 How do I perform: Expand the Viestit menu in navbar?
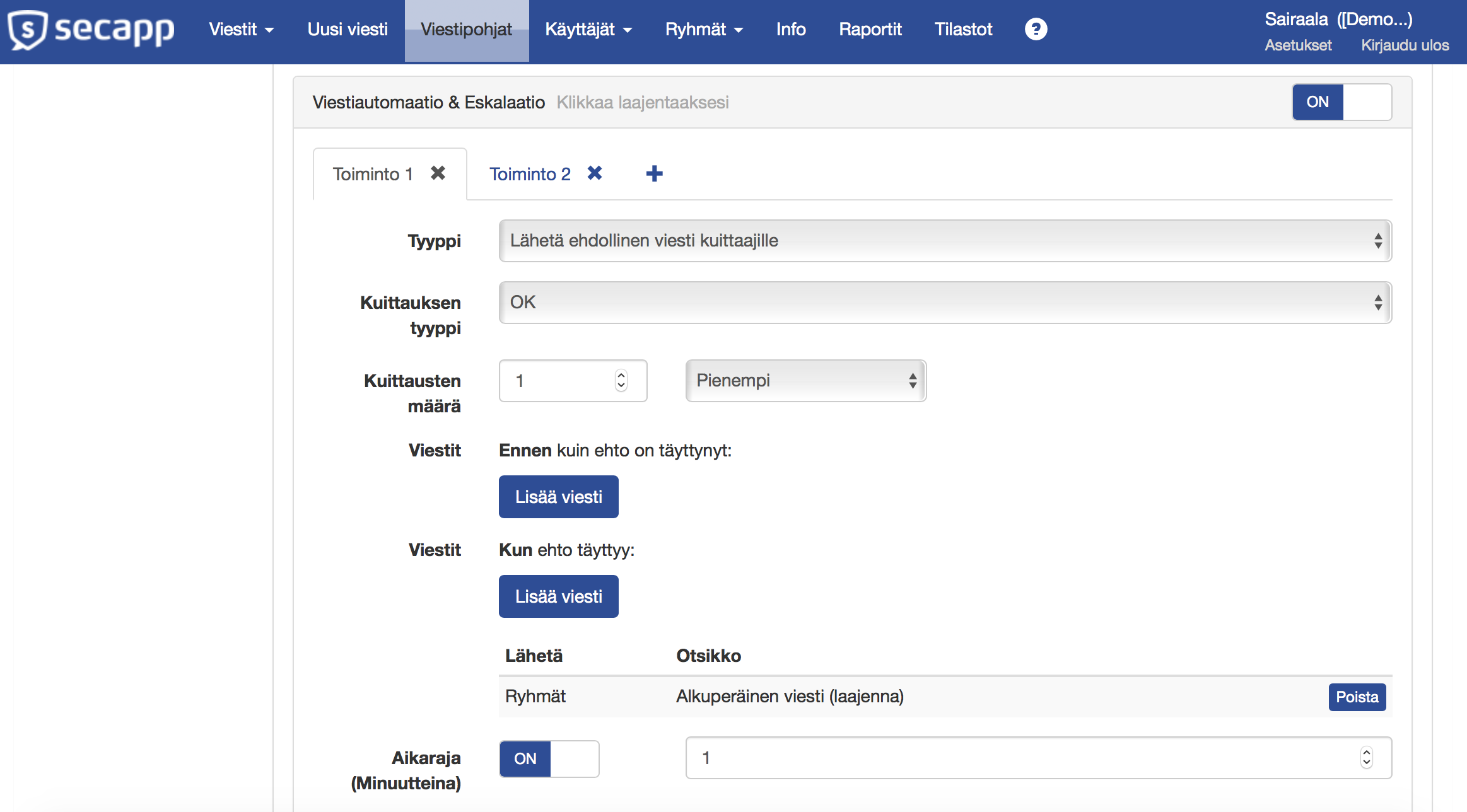click(x=241, y=30)
